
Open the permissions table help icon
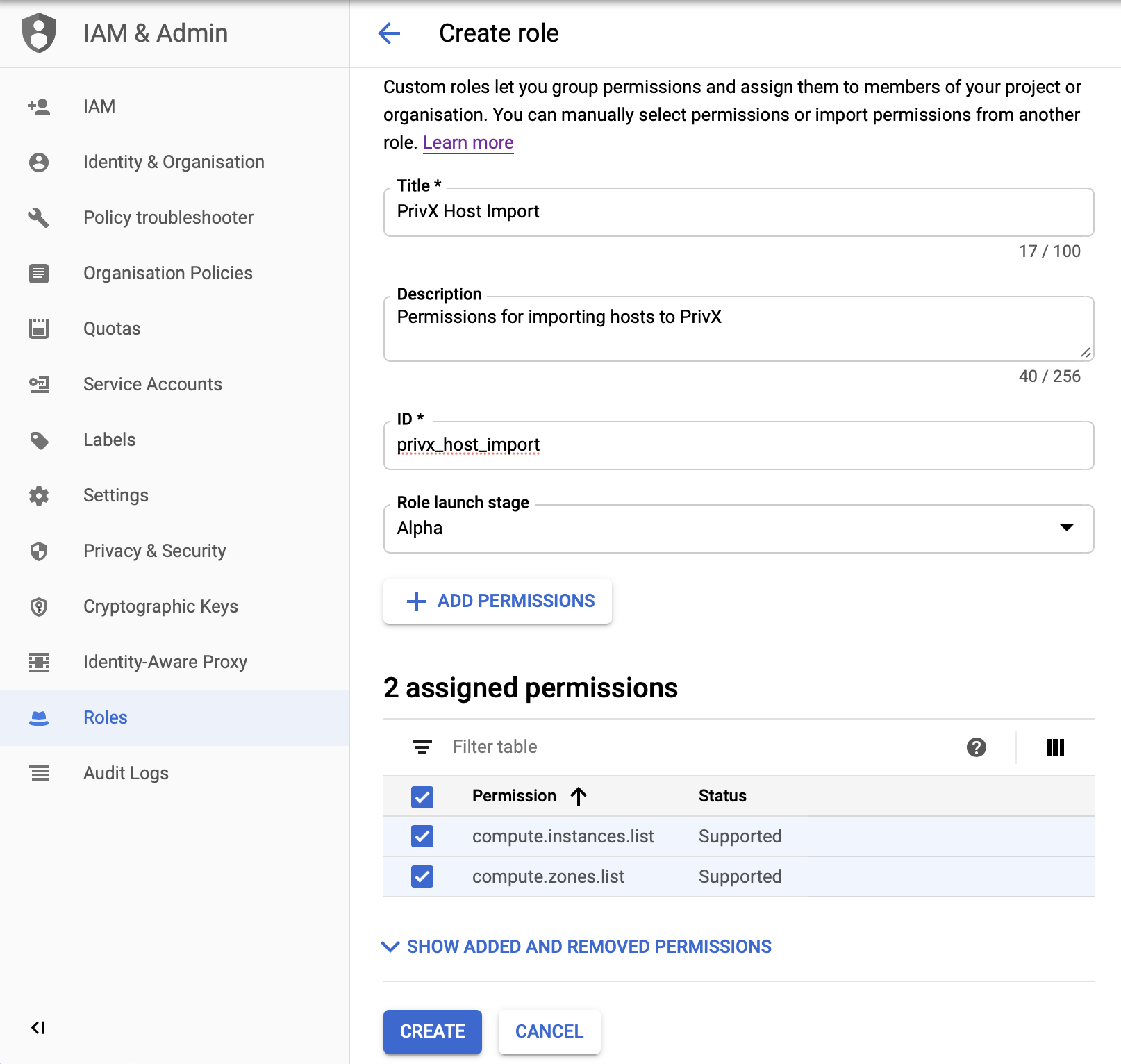[977, 747]
